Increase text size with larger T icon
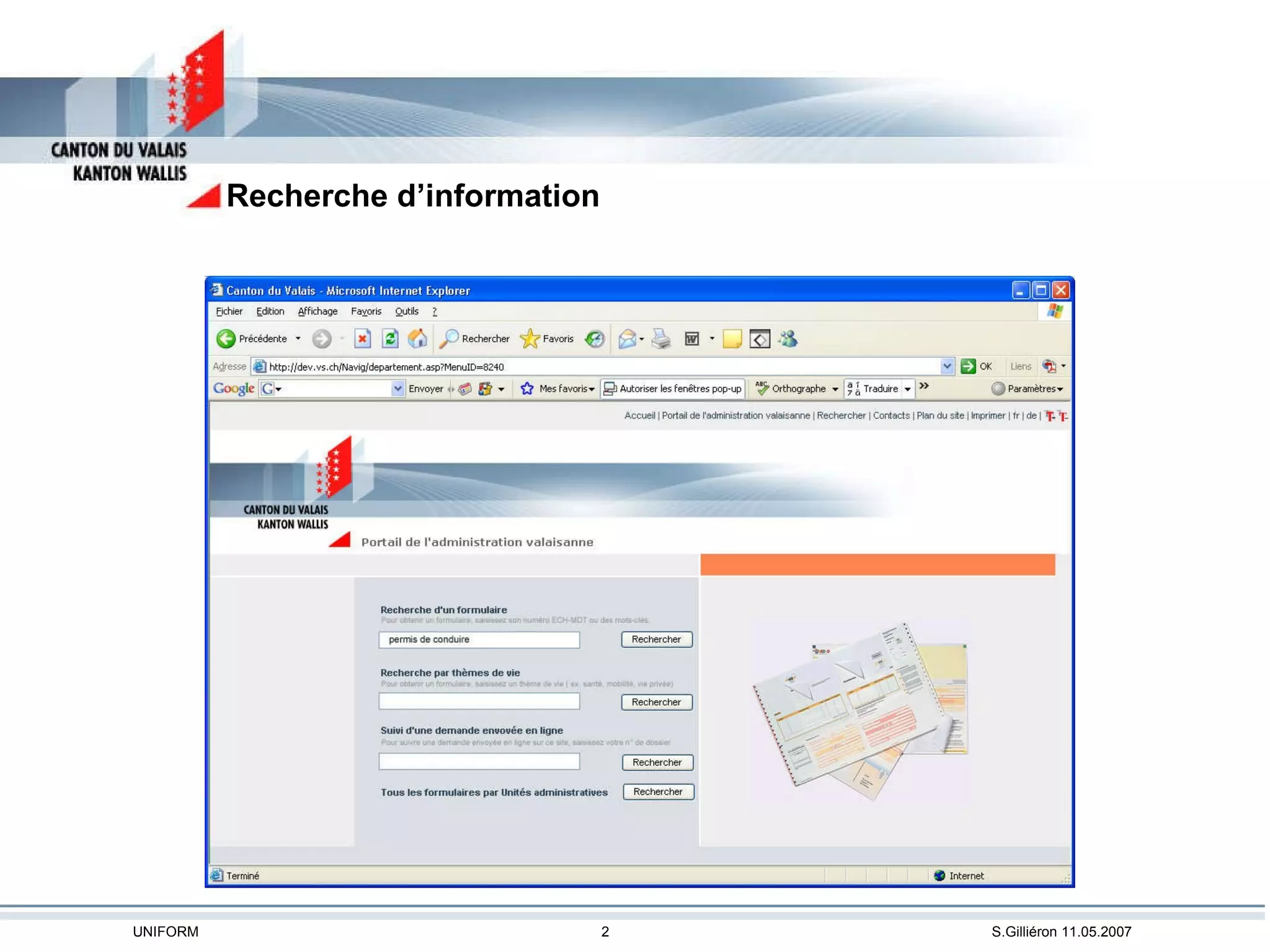 (x=1050, y=416)
